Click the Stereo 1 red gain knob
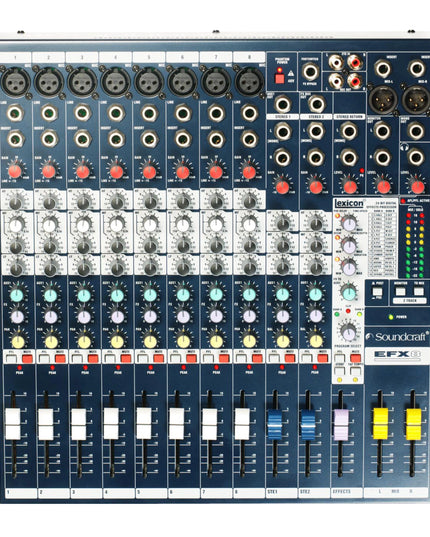The width and height of the screenshot is (430, 537). click(x=283, y=187)
